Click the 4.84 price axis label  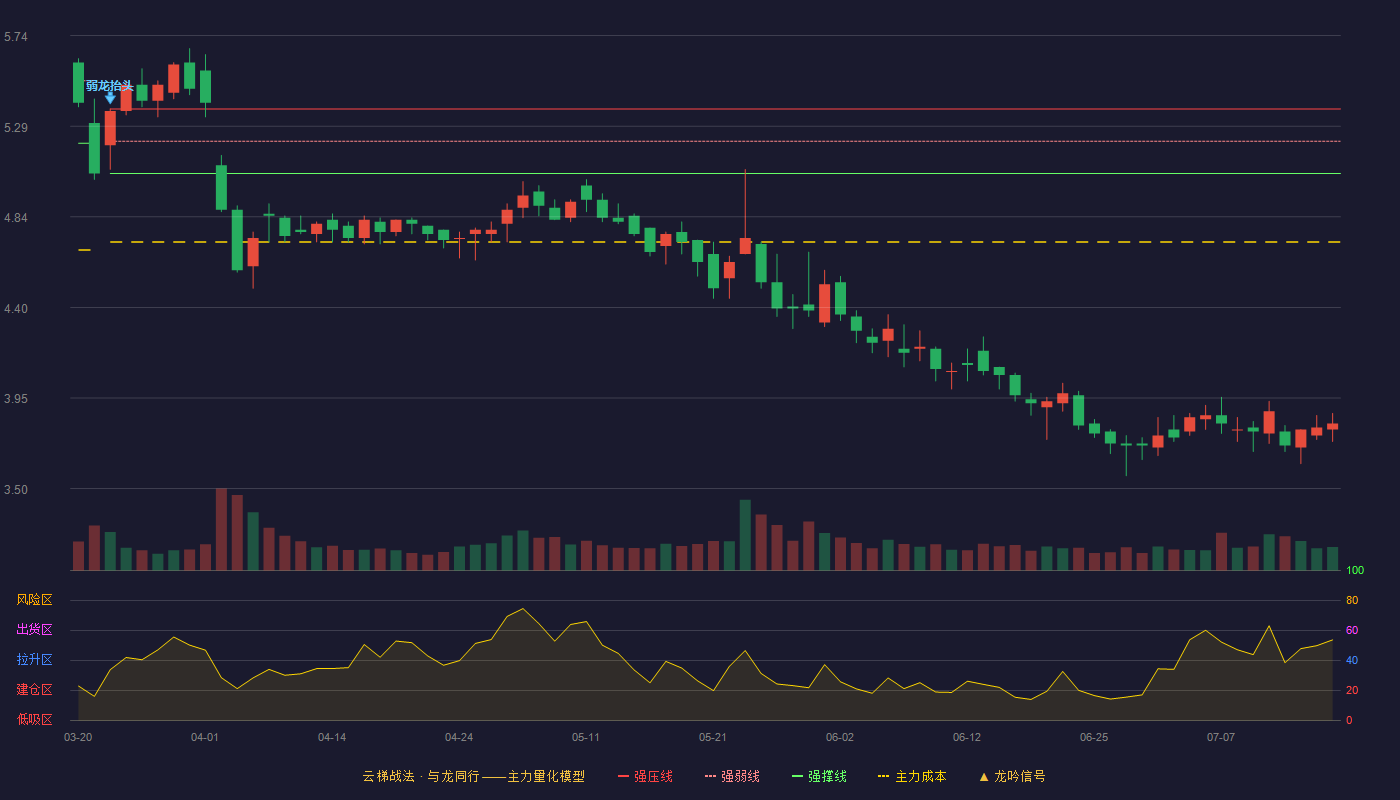coord(16,218)
